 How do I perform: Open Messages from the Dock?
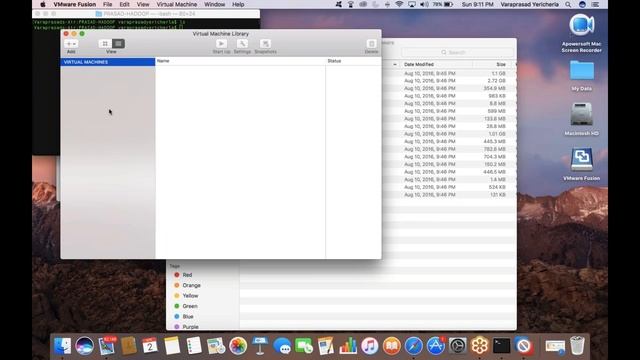click(282, 346)
